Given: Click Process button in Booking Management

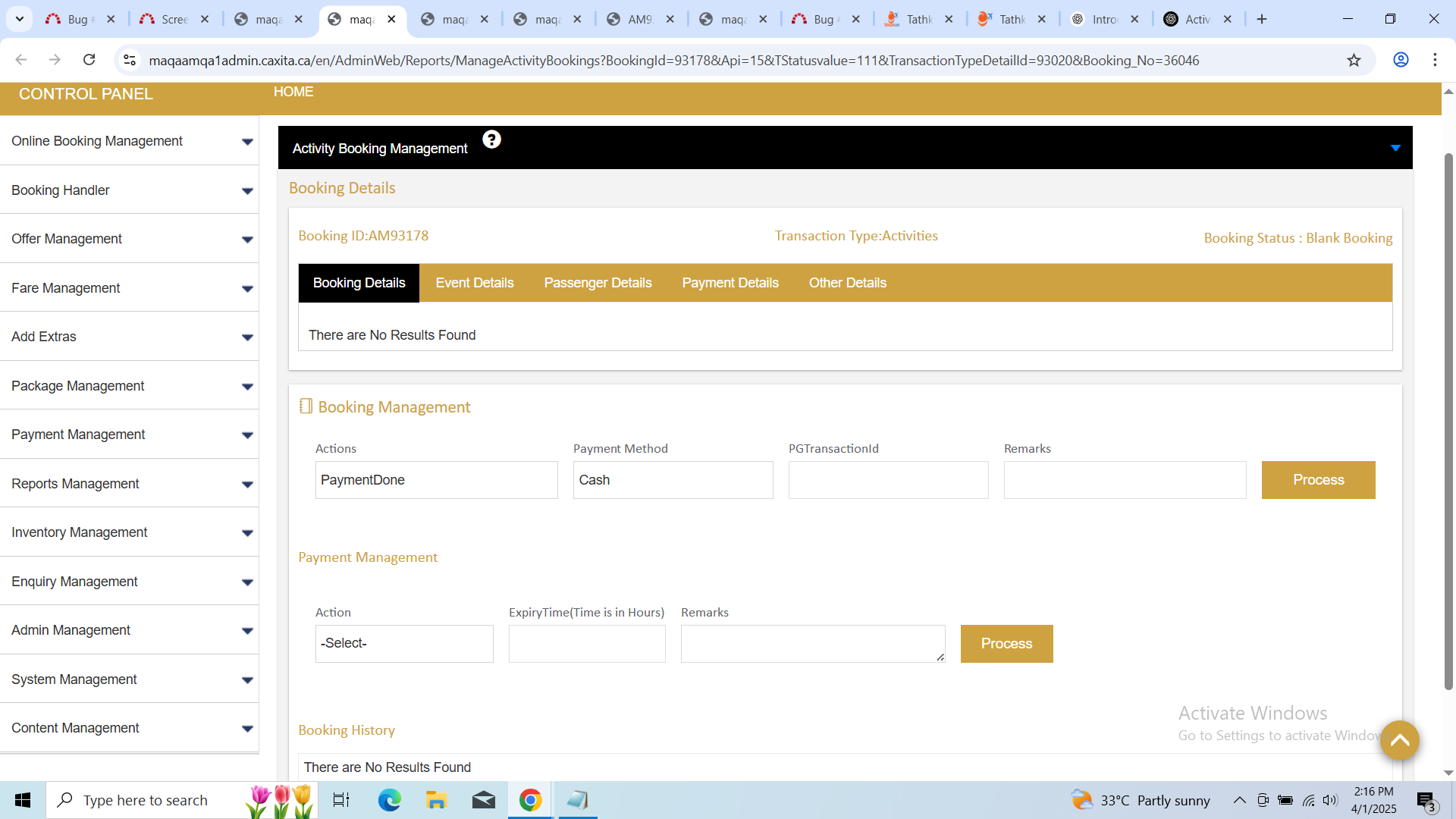Looking at the screenshot, I should coord(1318,480).
